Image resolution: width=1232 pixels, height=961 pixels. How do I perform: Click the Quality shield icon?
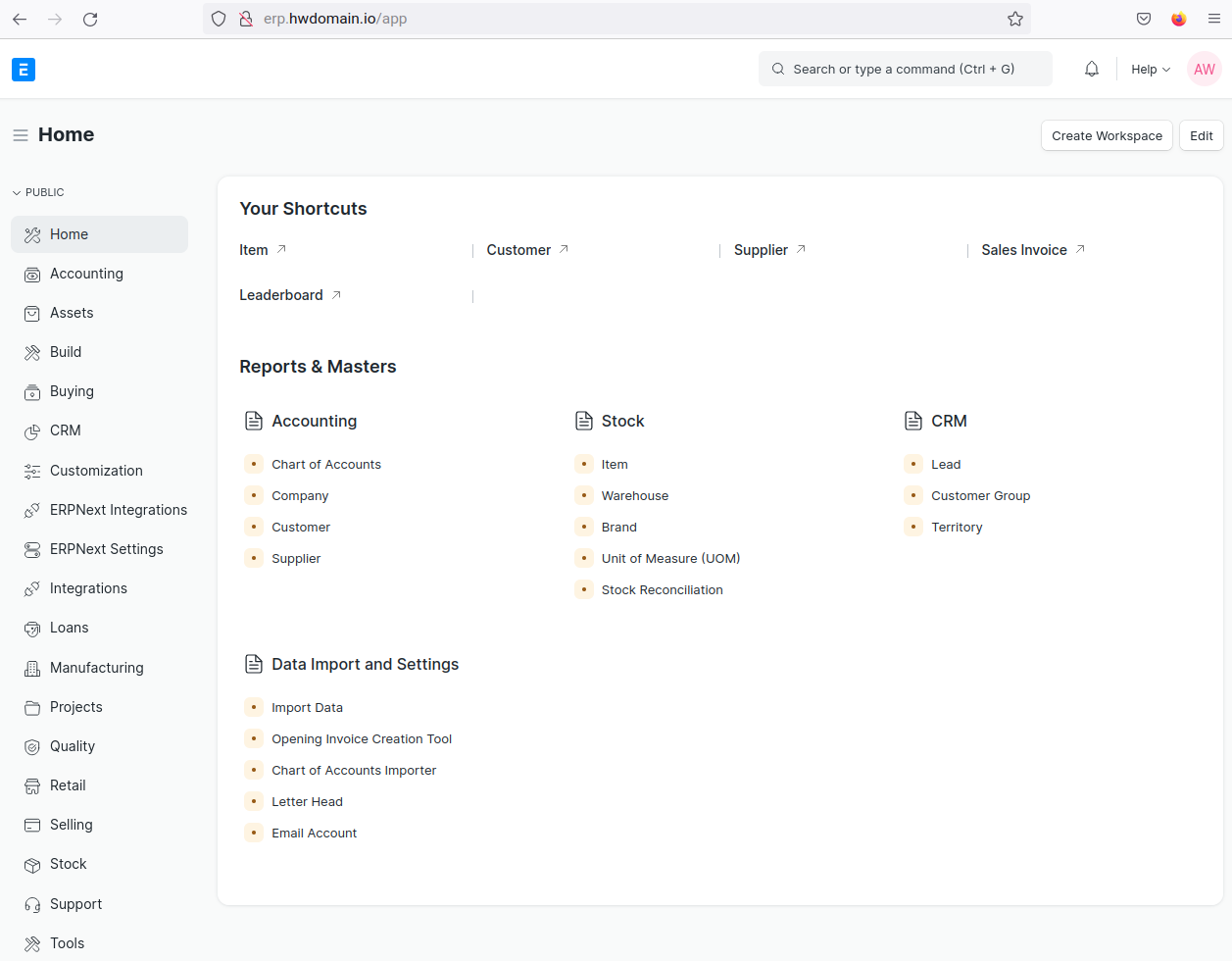pyautogui.click(x=32, y=747)
